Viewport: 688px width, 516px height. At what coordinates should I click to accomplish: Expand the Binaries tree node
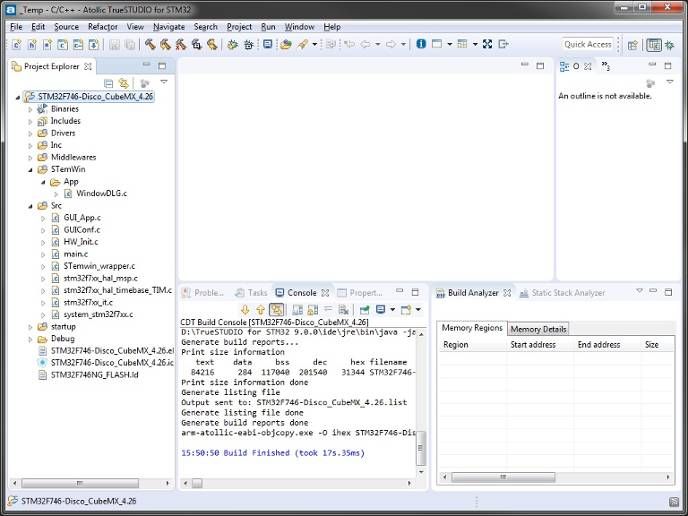[30, 109]
